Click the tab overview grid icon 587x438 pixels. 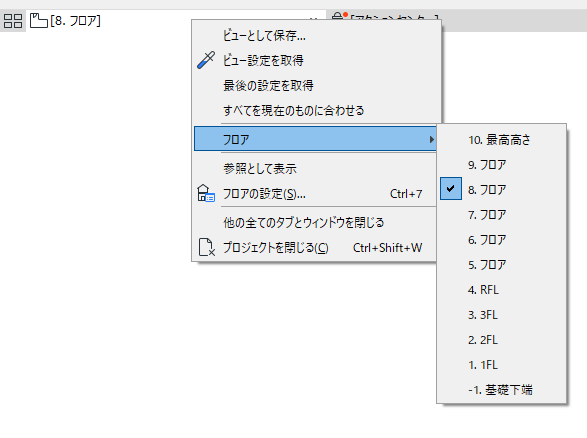[x=13, y=21]
